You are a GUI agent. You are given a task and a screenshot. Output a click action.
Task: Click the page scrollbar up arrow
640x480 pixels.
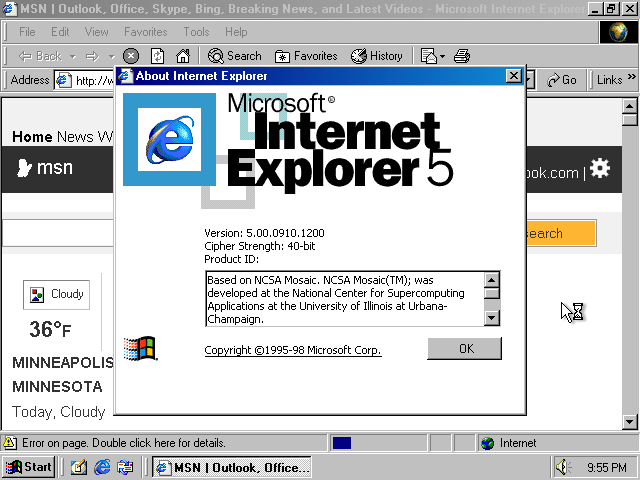[629, 107]
